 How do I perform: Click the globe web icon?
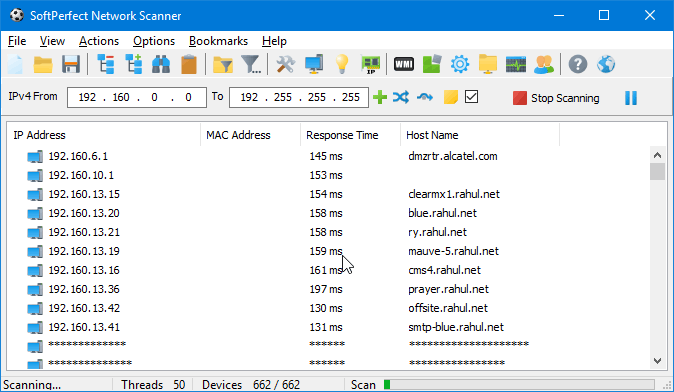coord(606,64)
